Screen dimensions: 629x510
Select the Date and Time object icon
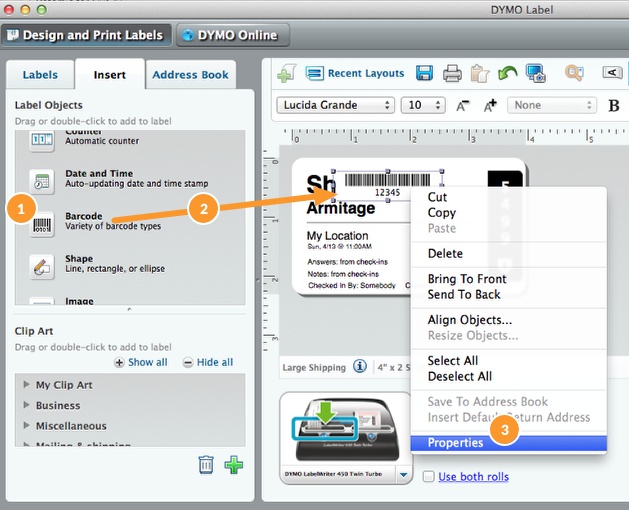pos(42,181)
